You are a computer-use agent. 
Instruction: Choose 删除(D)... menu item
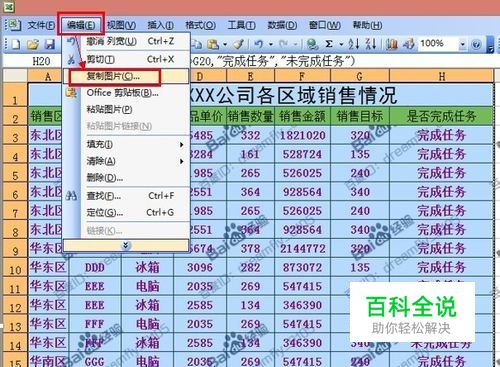pos(127,178)
